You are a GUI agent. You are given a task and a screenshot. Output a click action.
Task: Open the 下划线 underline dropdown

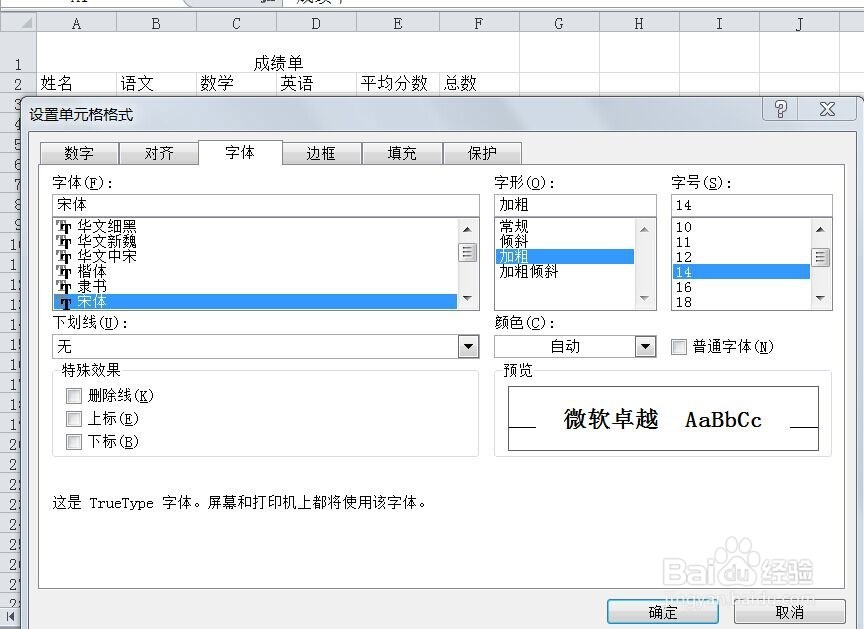tap(468, 347)
